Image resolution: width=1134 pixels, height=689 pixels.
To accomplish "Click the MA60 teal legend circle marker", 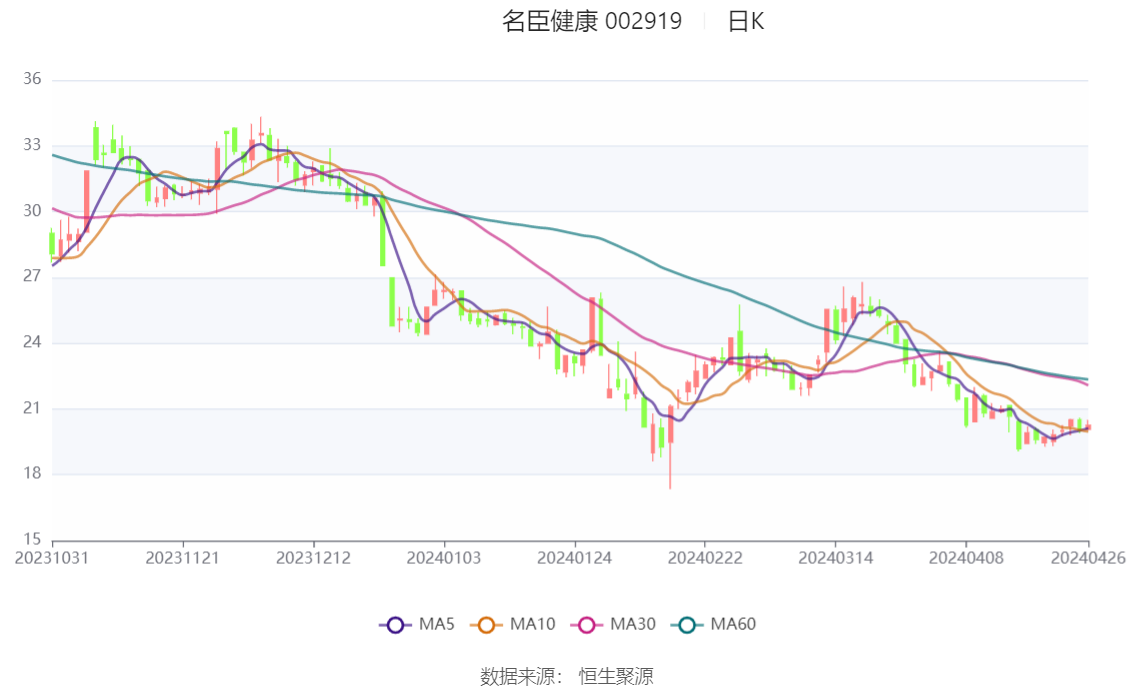I will tap(687, 625).
